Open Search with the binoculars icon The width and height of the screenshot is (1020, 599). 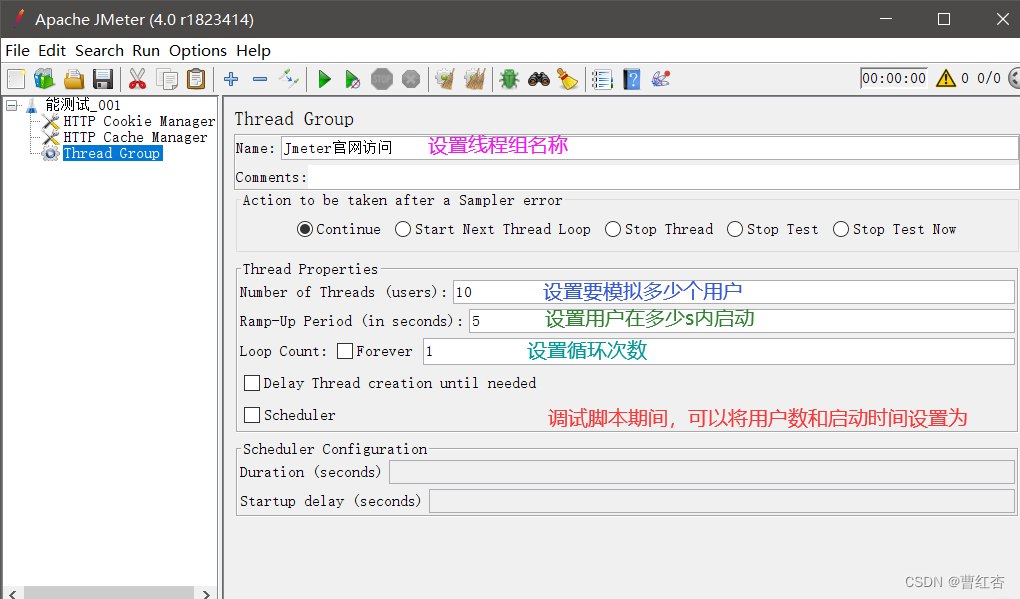pyautogui.click(x=539, y=79)
